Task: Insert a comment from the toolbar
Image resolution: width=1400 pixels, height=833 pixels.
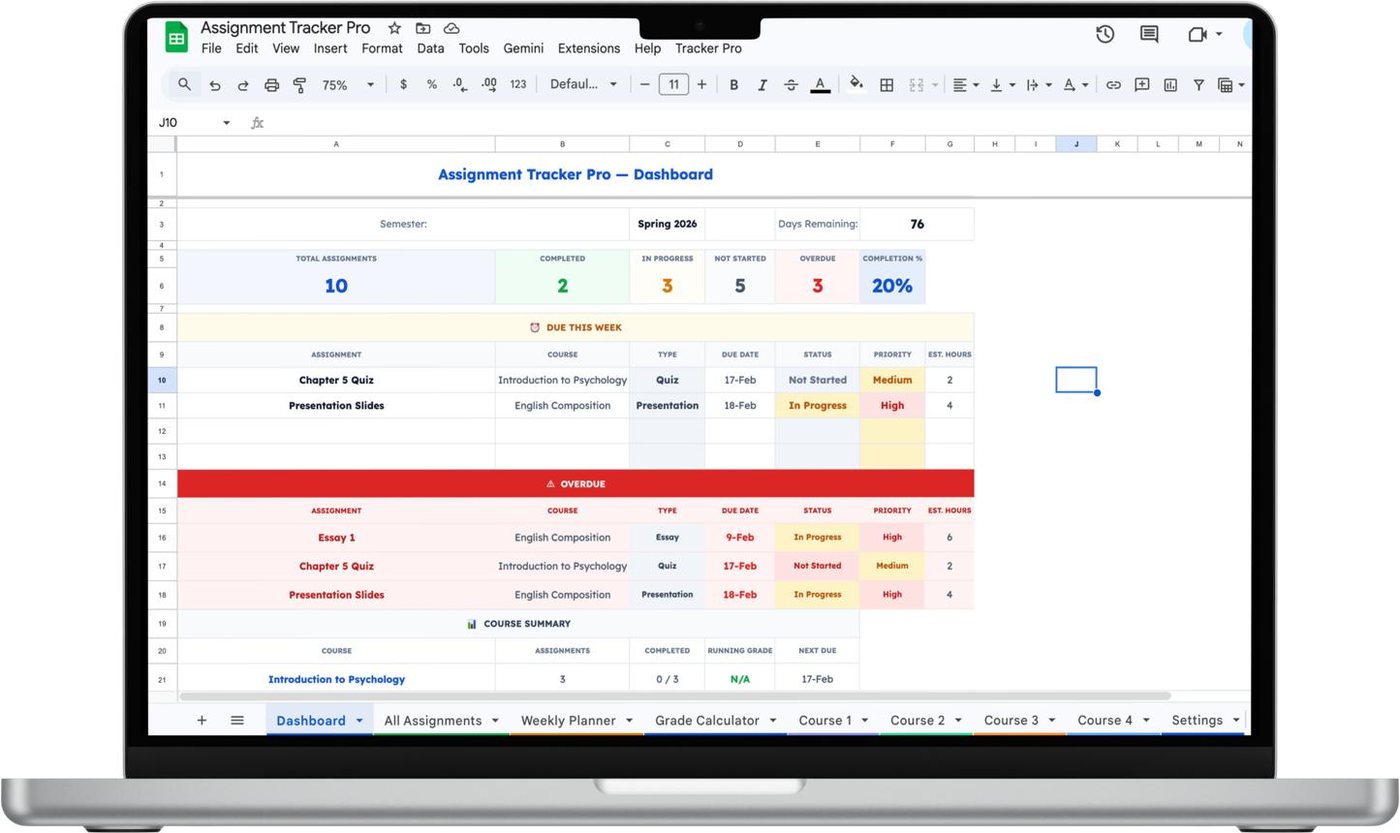Action: [x=1142, y=85]
